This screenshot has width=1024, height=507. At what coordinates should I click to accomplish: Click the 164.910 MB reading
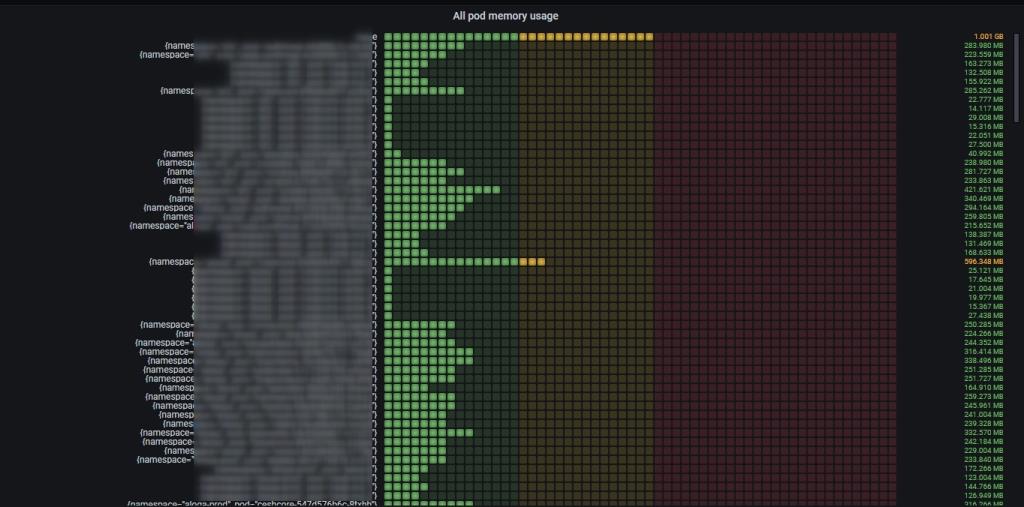tap(984, 387)
